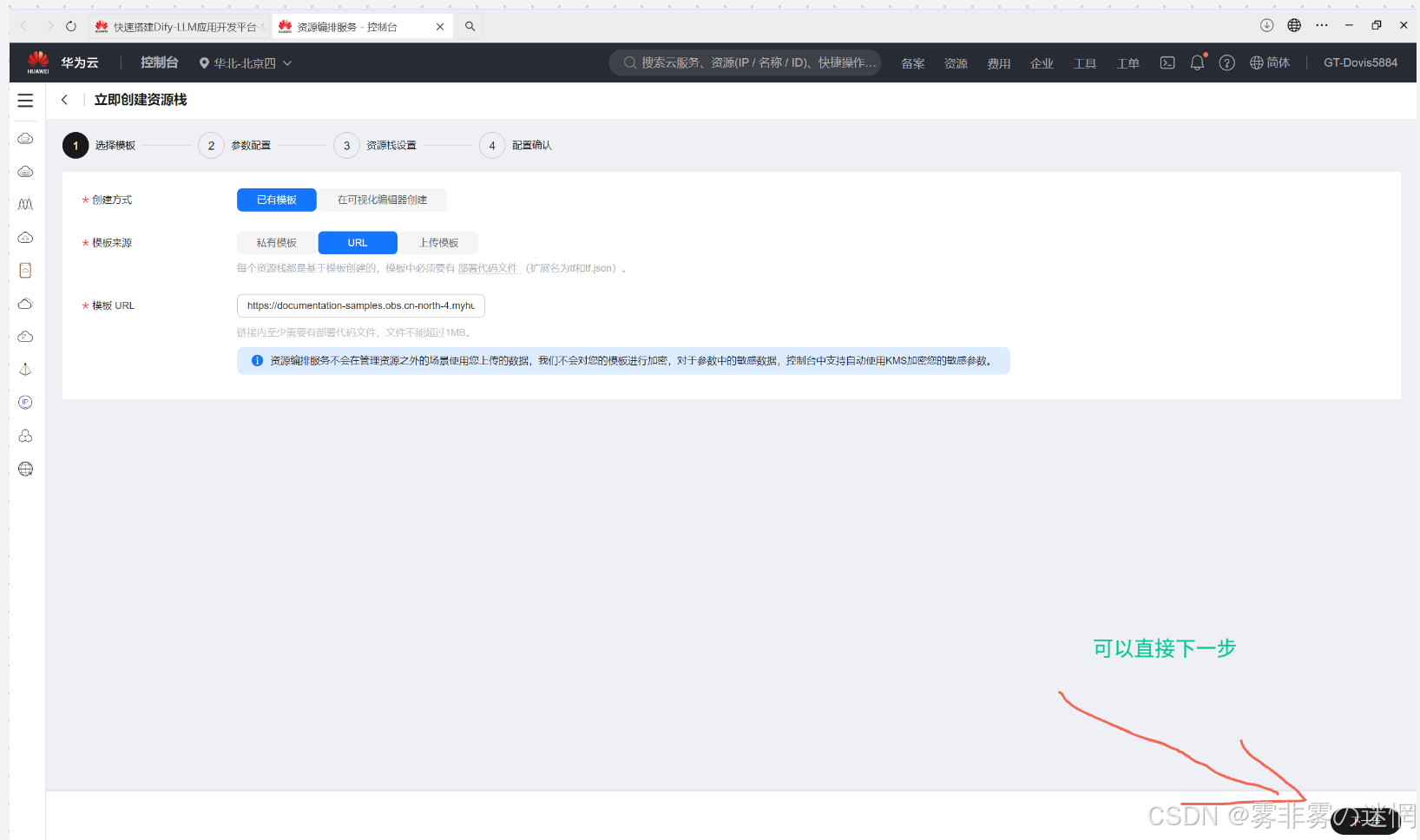Click the browser forward arrow
This screenshot has height=840, width=1420.
pyautogui.click(x=49, y=26)
